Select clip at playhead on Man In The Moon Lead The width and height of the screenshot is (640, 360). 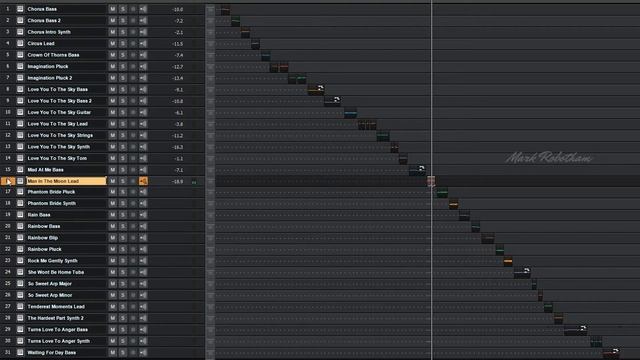coord(431,181)
